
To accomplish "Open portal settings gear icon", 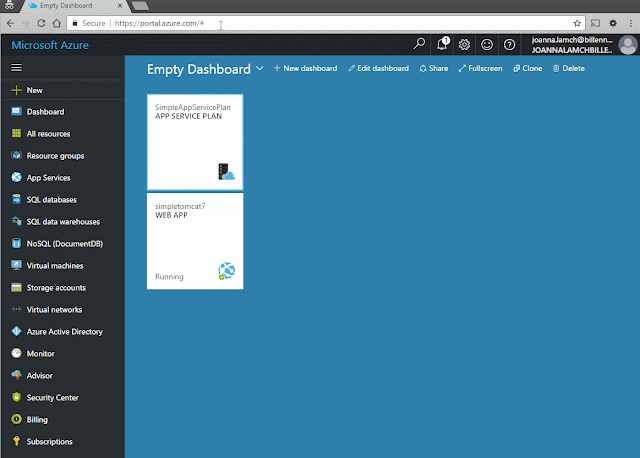I will point(464,44).
